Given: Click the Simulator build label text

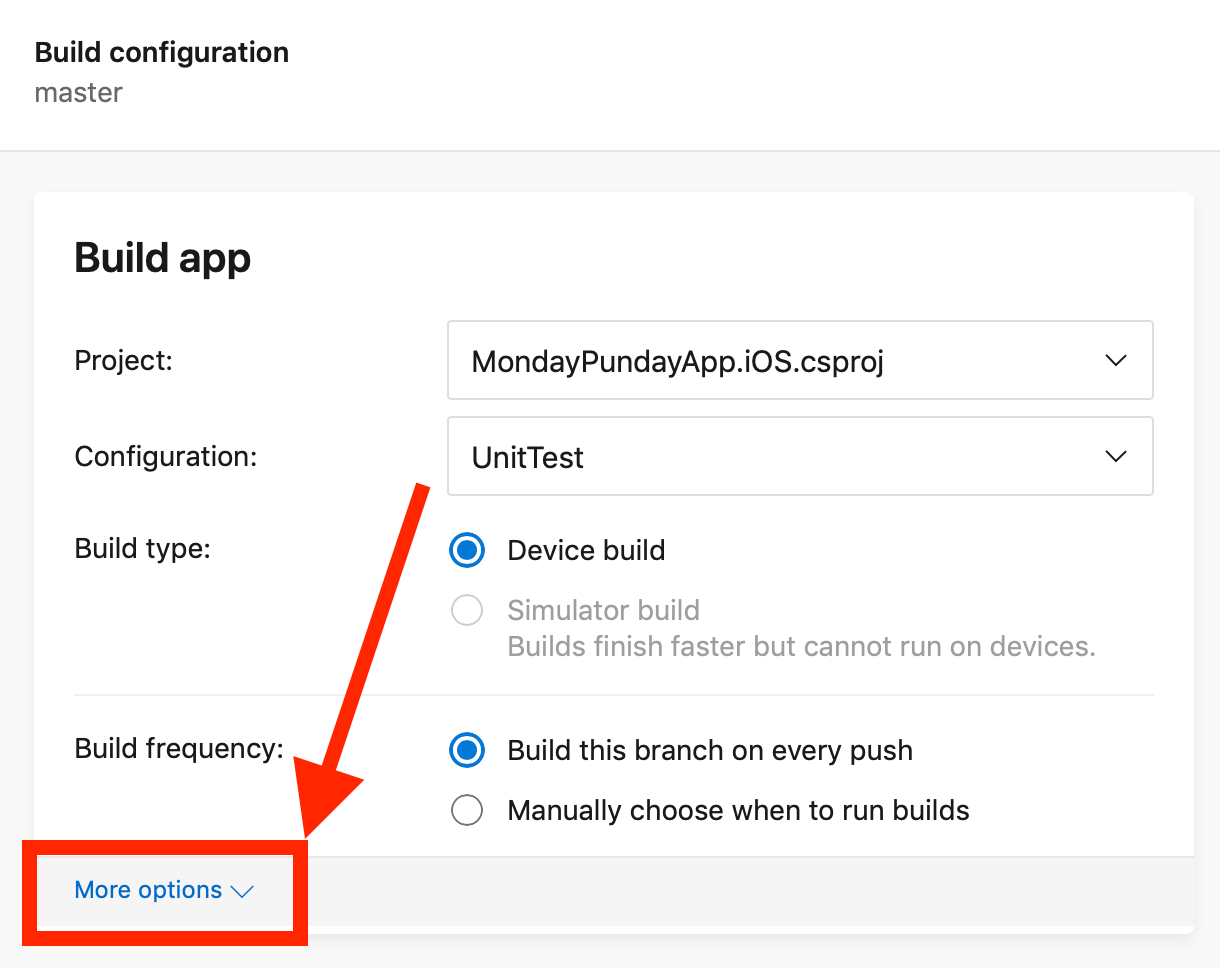Looking at the screenshot, I should (603, 610).
